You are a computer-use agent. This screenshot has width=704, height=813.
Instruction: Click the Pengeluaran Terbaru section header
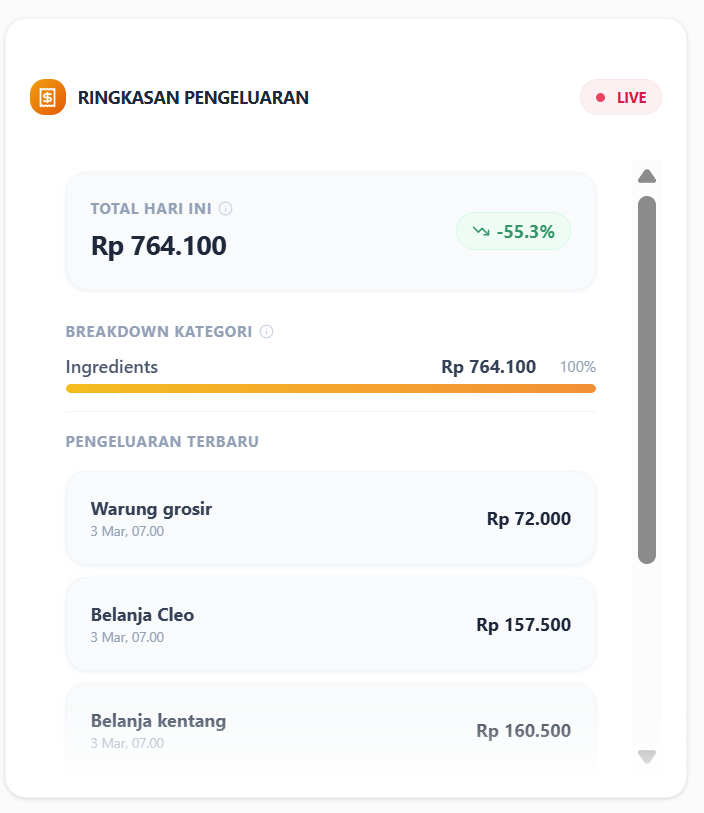click(x=162, y=441)
